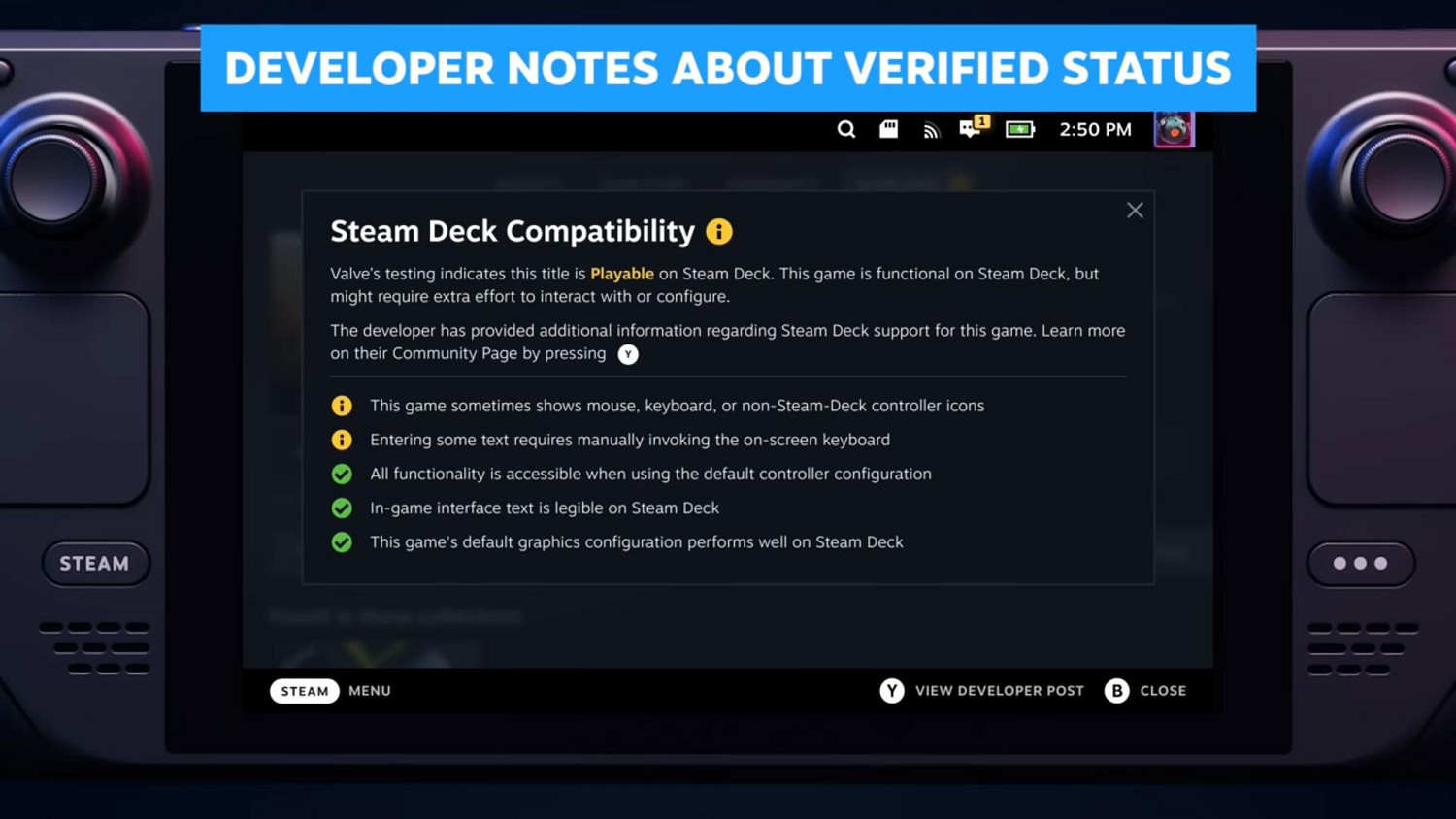This screenshot has width=1456, height=819.
Task: Open search using the magnifier icon
Action: point(846,129)
